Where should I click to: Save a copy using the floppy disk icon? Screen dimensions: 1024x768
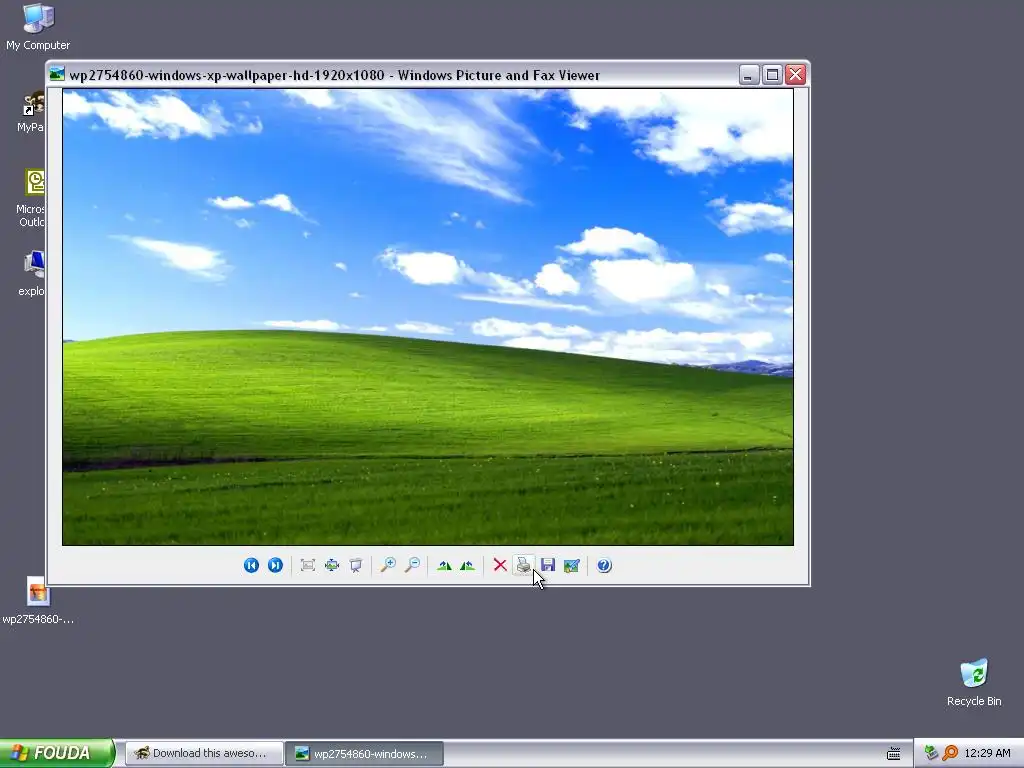click(x=548, y=566)
